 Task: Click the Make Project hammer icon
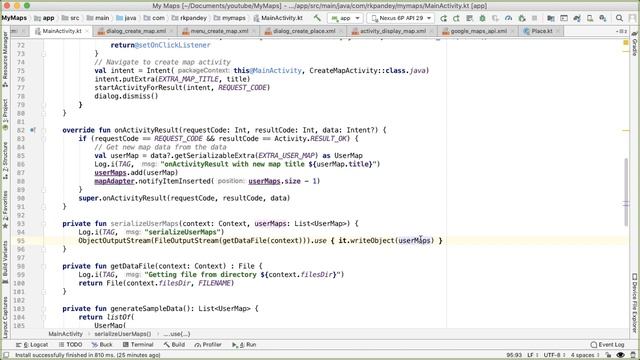[317, 18]
